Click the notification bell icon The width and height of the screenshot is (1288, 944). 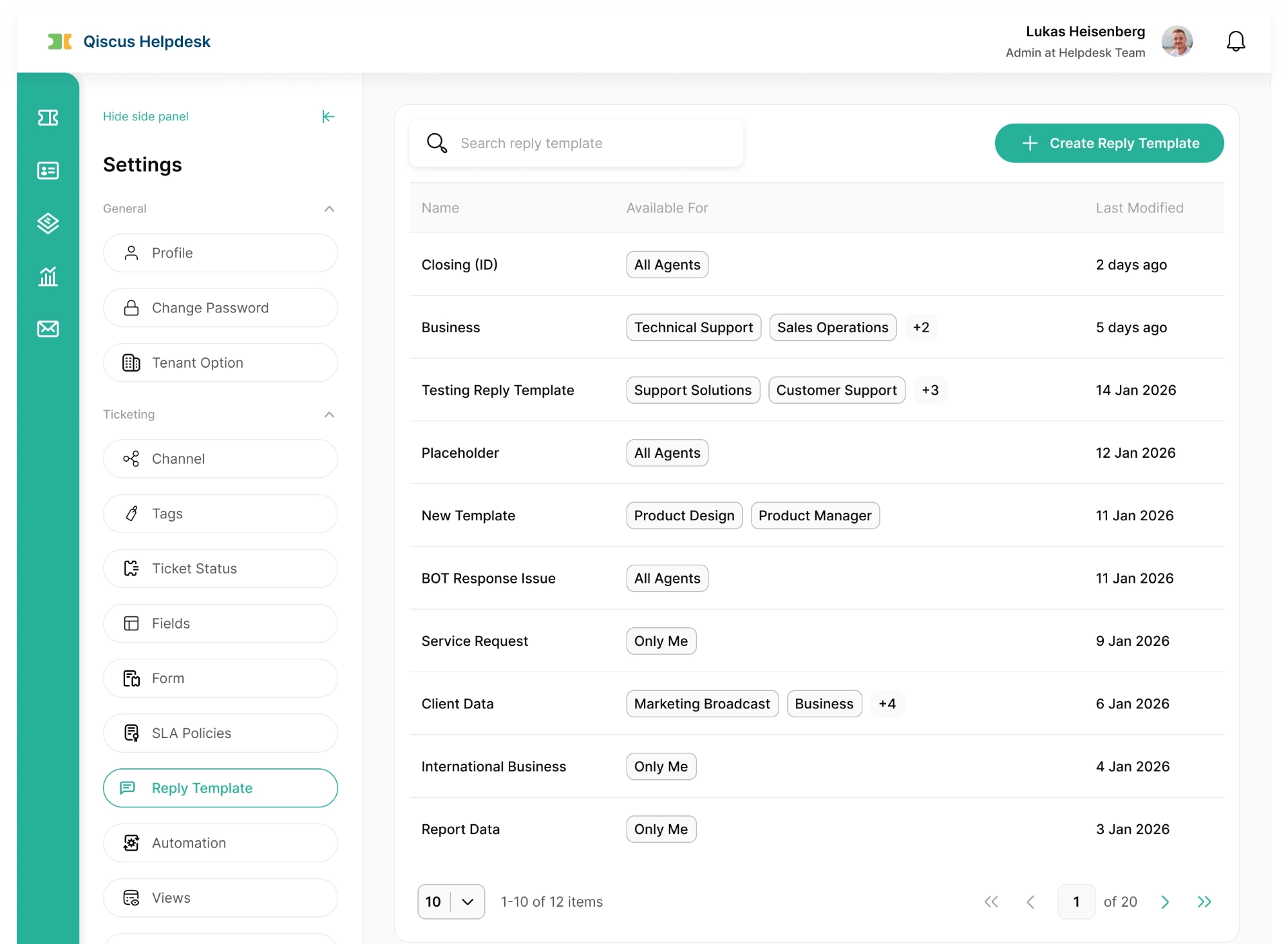click(1235, 41)
